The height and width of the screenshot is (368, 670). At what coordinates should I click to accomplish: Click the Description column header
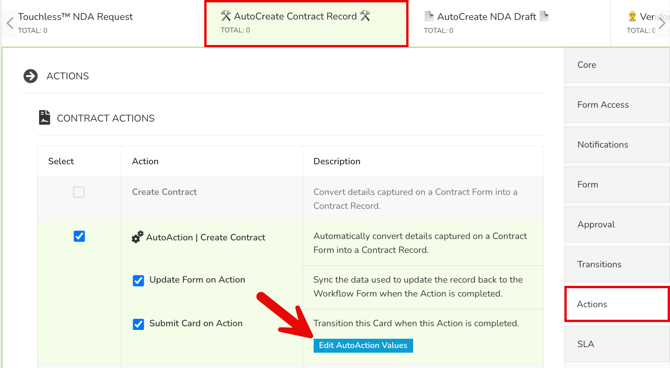point(337,161)
